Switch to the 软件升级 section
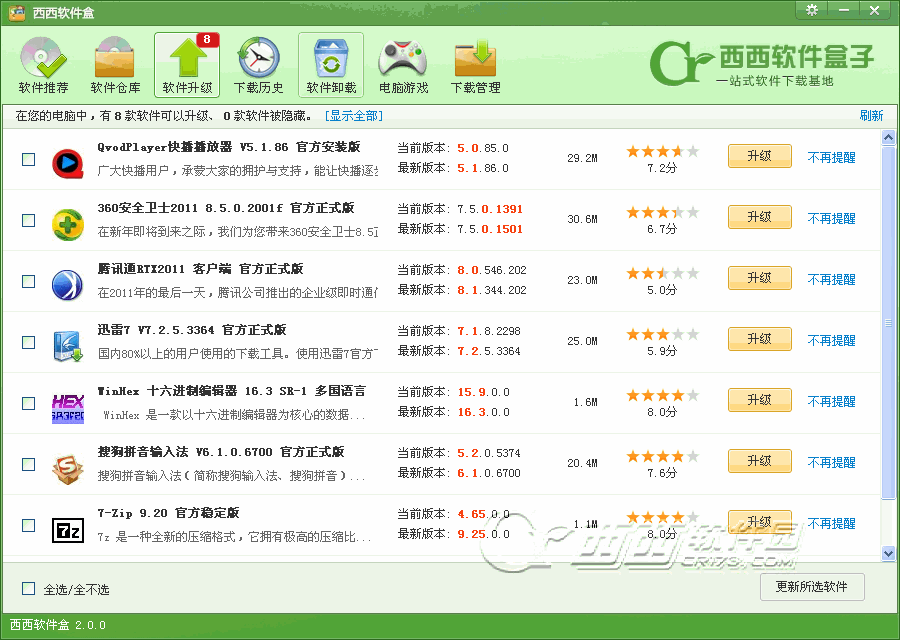Image resolution: width=900 pixels, height=640 pixels. 187,65
